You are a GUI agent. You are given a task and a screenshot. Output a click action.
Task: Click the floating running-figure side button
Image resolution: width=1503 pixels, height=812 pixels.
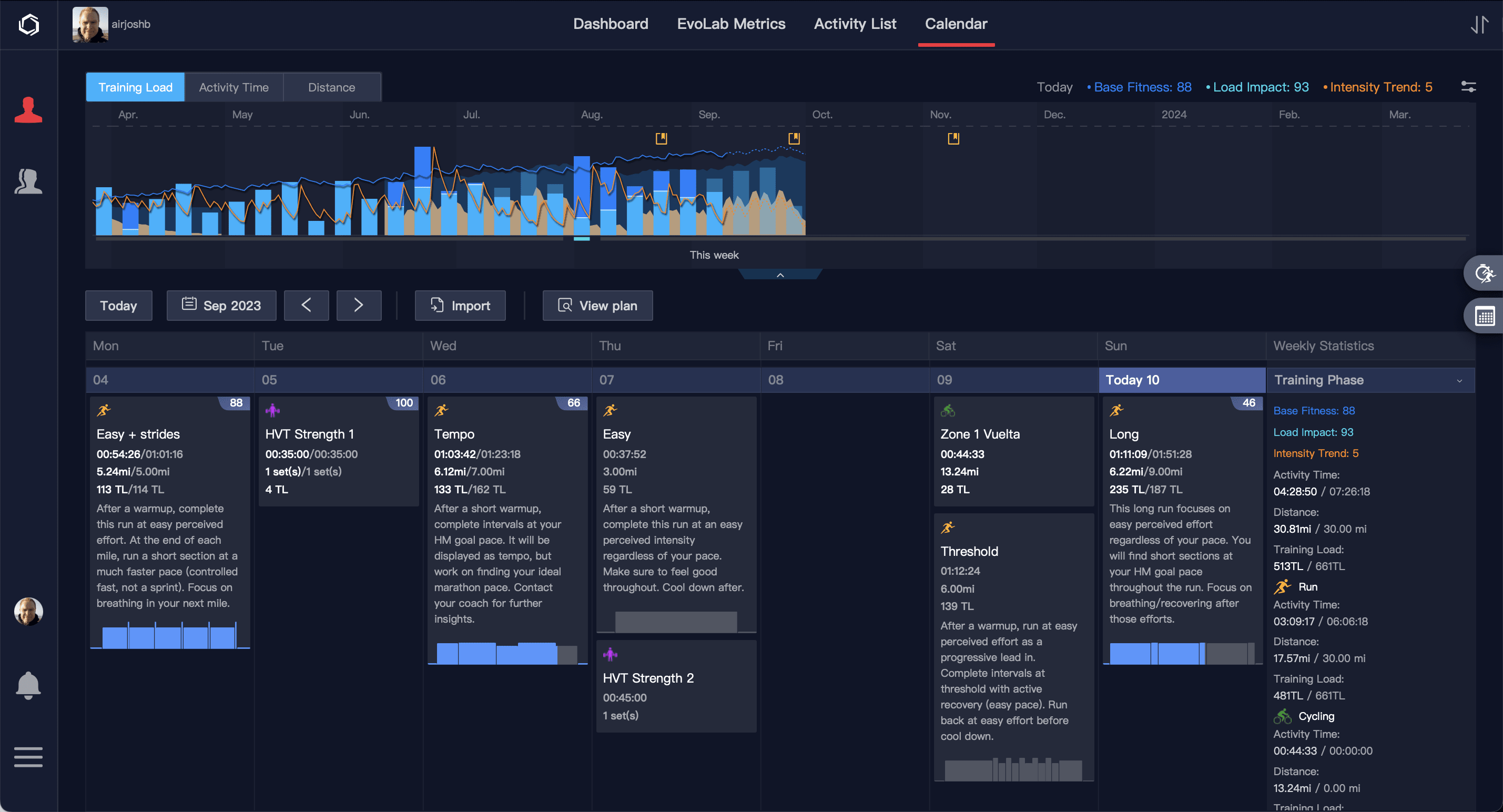[x=1484, y=273]
